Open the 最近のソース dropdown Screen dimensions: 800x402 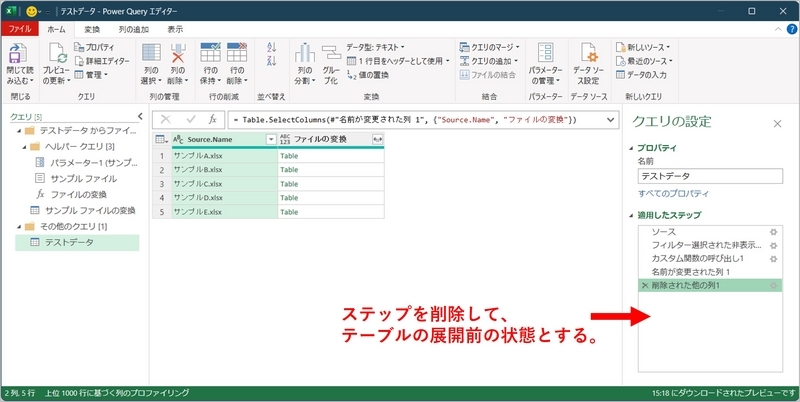tap(644, 61)
